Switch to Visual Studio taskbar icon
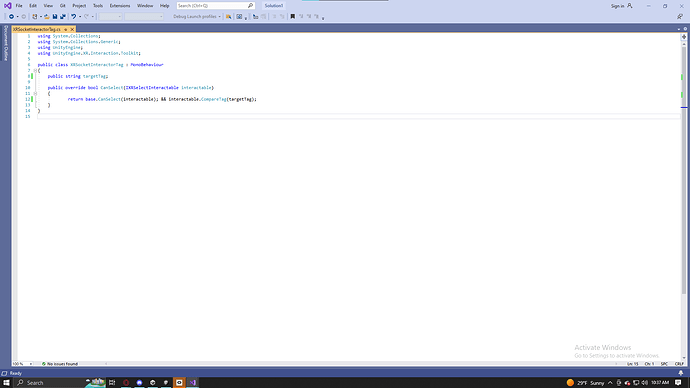Image resolution: width=690 pixels, height=388 pixels. (192, 383)
